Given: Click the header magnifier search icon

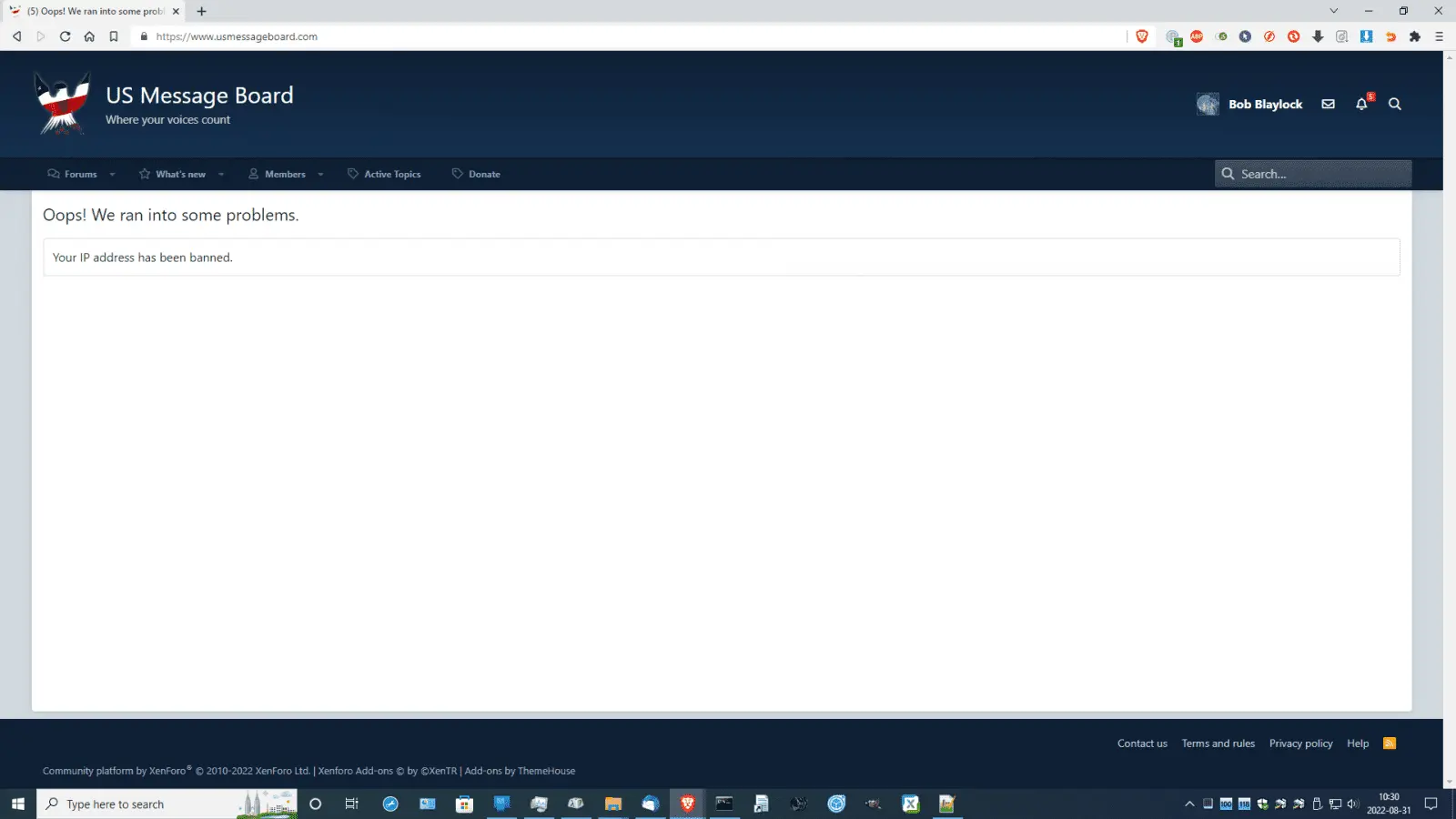Looking at the screenshot, I should coord(1395,104).
